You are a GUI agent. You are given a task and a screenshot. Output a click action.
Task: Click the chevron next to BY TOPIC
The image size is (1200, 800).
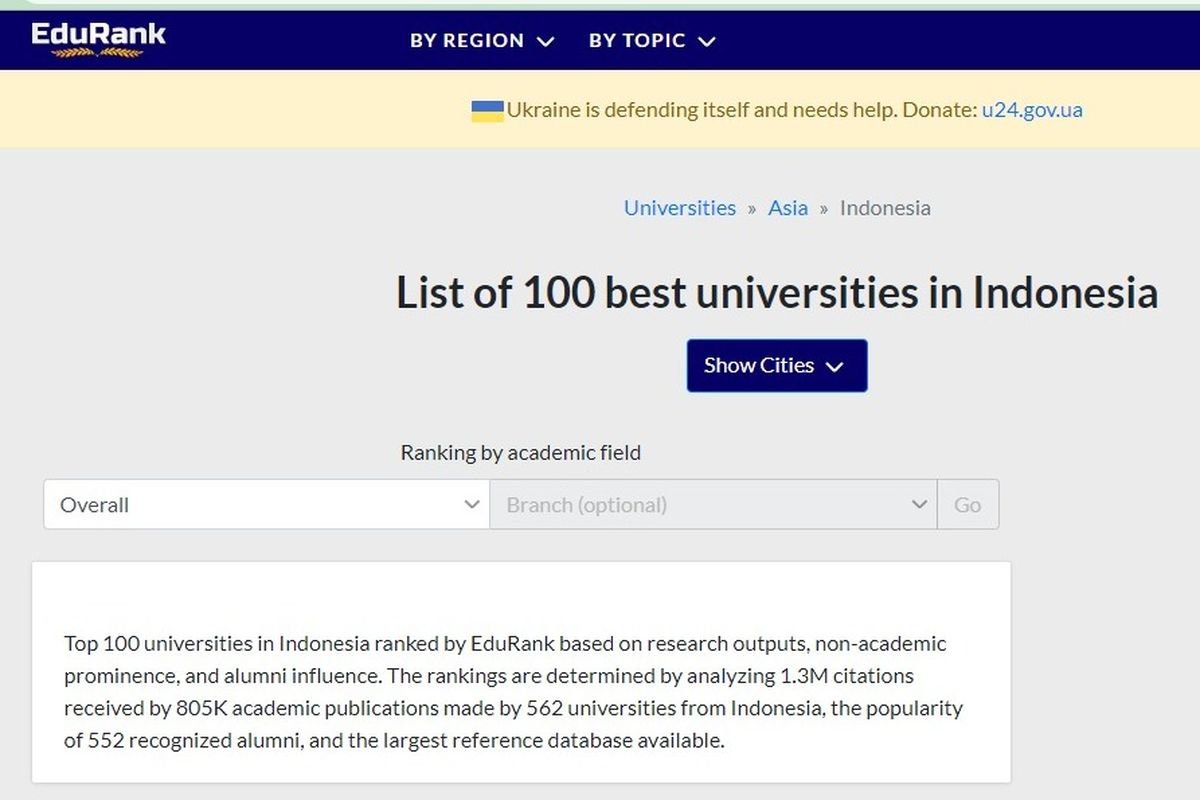click(x=708, y=41)
